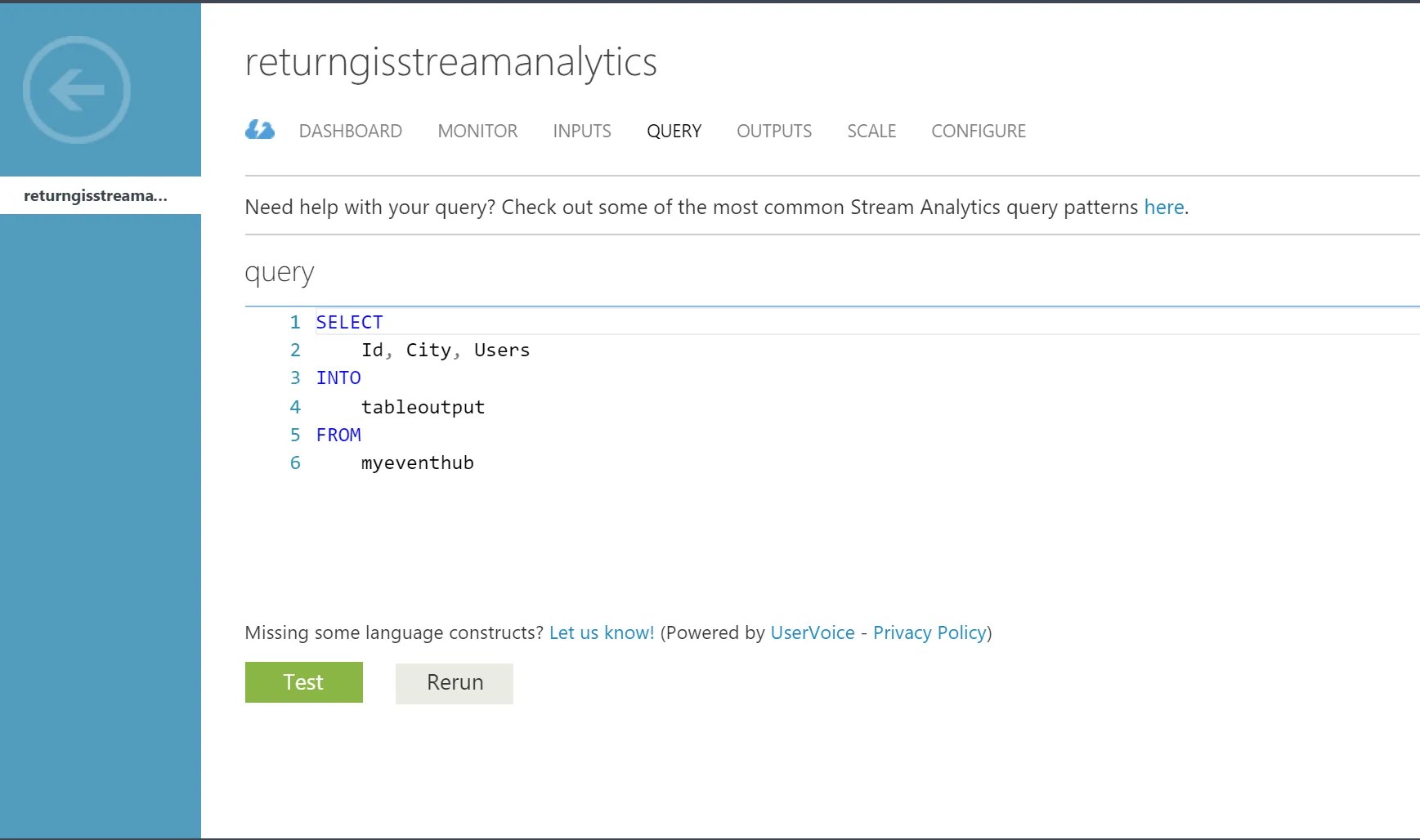Open the UserVoice link
The height and width of the screenshot is (840, 1420).
point(813,632)
